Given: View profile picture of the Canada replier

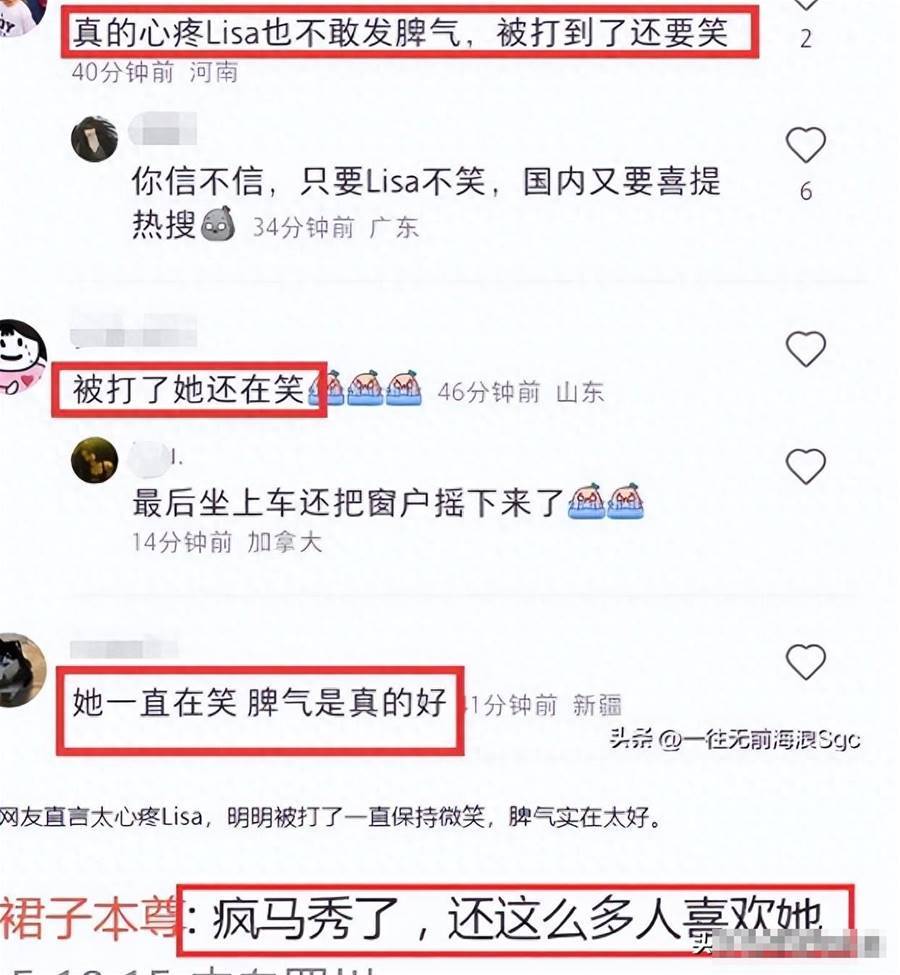Looking at the screenshot, I should [95, 460].
